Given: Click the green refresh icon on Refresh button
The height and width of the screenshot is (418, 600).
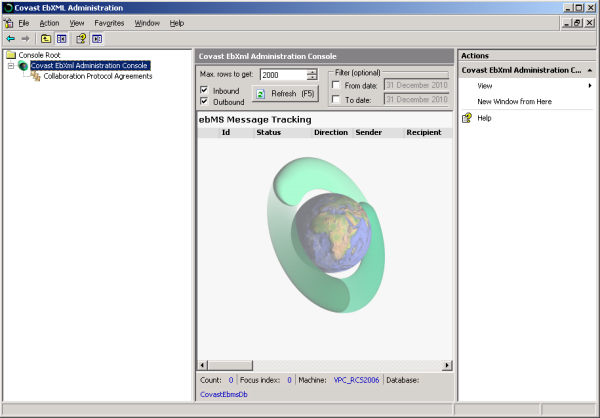Looking at the screenshot, I should point(261,94).
